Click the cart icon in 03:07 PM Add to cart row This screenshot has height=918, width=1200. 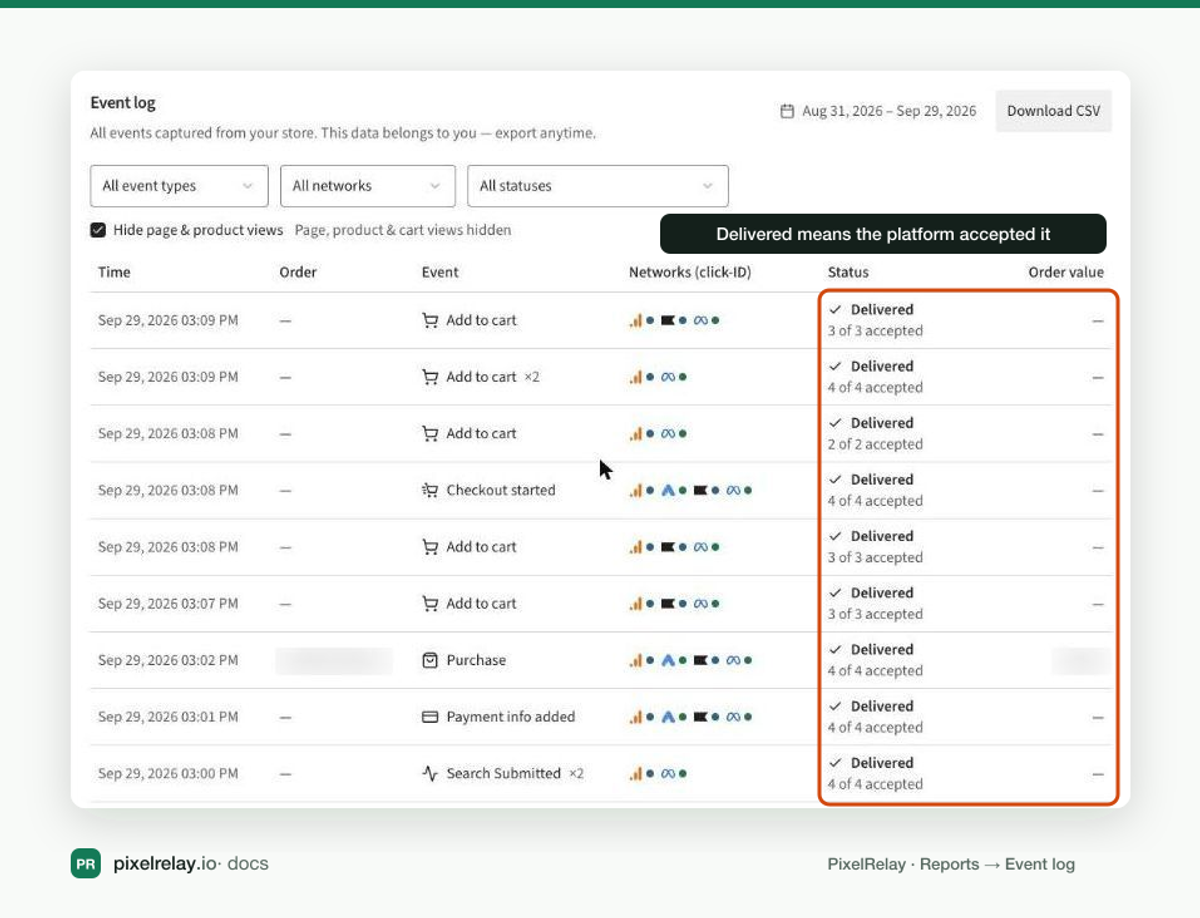[430, 603]
